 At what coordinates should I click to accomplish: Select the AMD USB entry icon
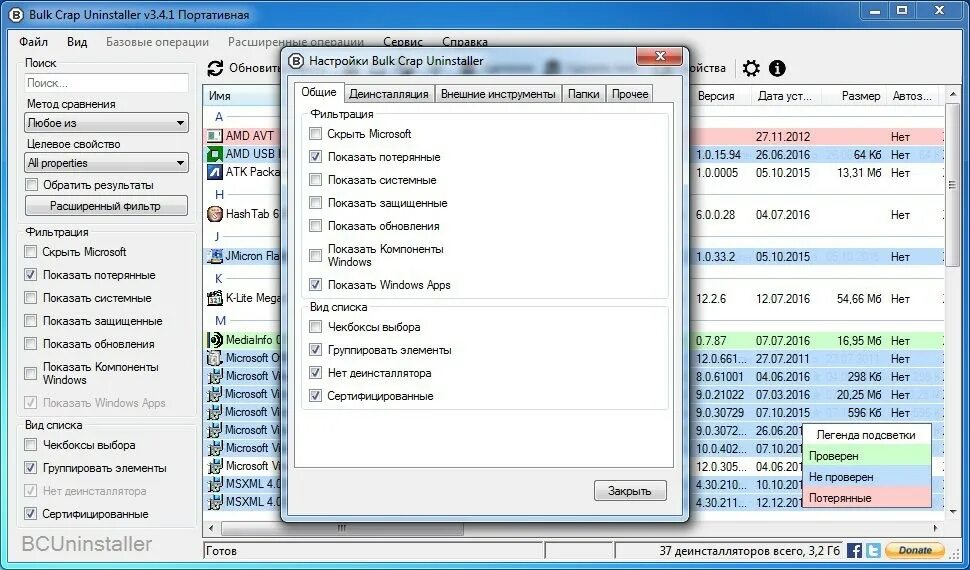tap(215, 153)
